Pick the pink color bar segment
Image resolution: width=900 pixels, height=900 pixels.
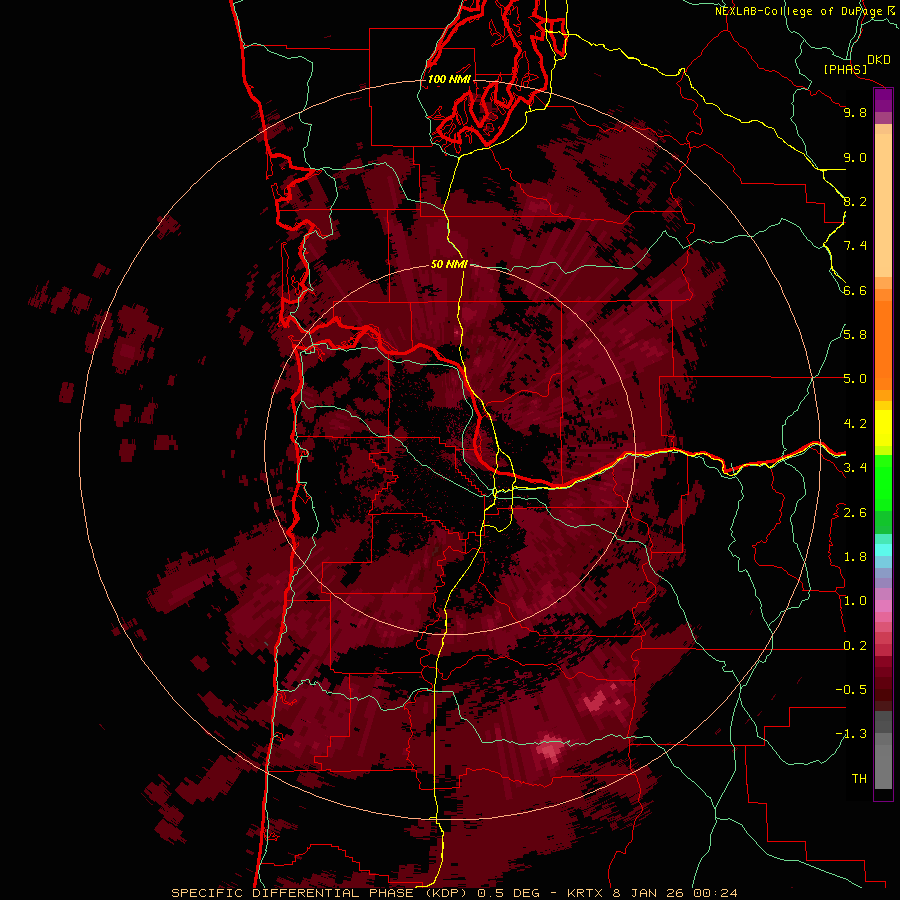pyautogui.click(x=883, y=606)
